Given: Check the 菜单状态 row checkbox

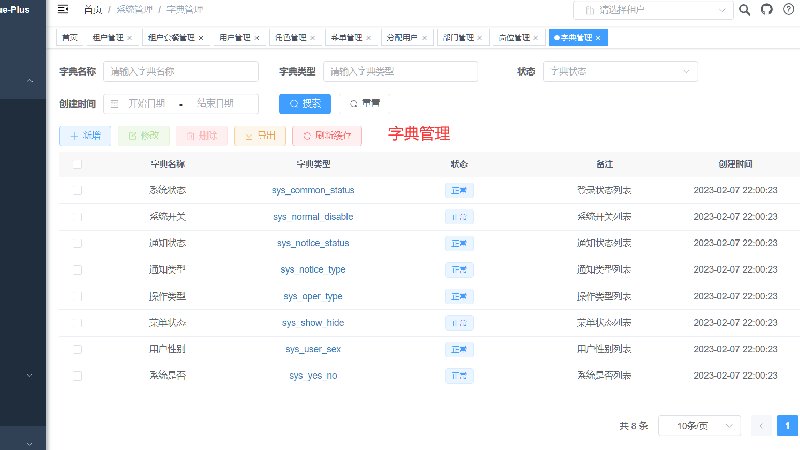Looking at the screenshot, I should [x=77, y=323].
